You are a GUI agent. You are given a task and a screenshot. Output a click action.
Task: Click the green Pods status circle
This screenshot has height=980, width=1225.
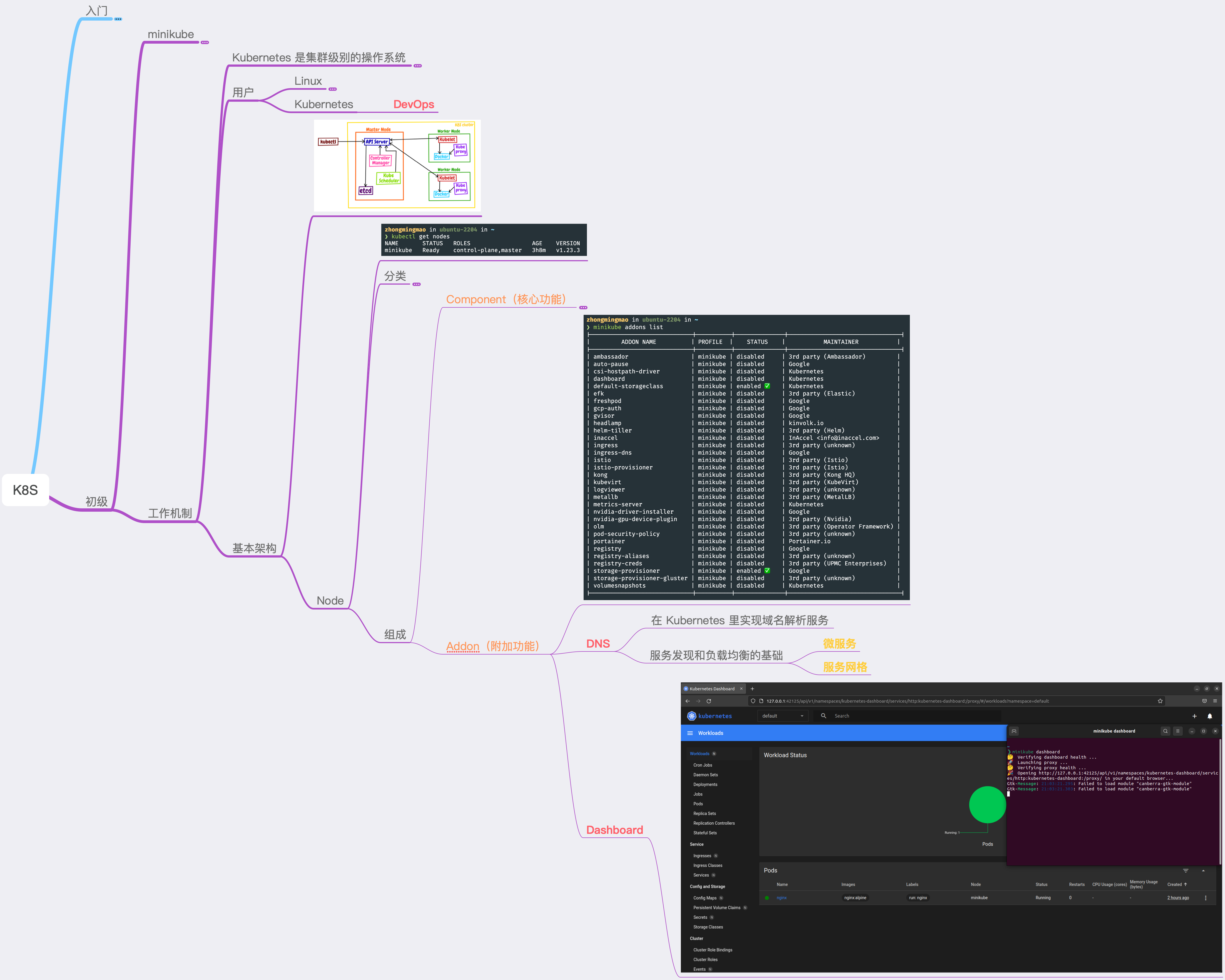click(987, 804)
